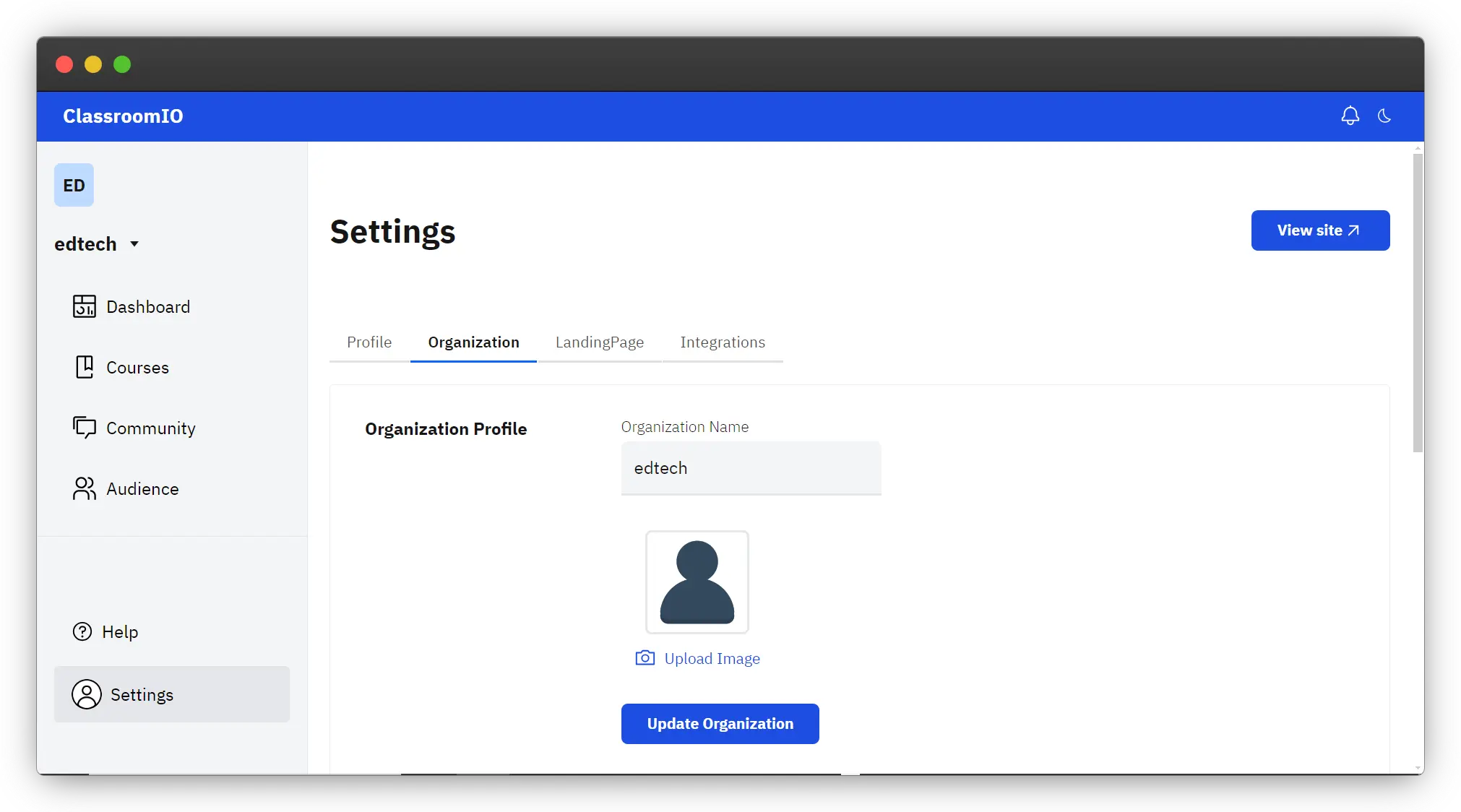Viewport: 1461px width, 812px height.
Task: Expand the edtech organization dropdown arrow
Action: [134, 244]
